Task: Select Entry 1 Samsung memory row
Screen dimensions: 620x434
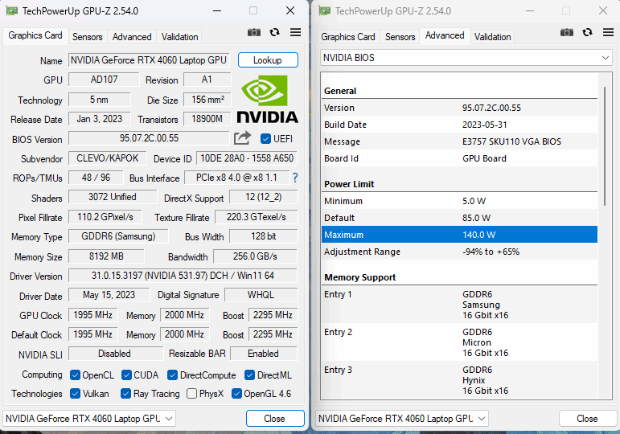Action: click(459, 305)
